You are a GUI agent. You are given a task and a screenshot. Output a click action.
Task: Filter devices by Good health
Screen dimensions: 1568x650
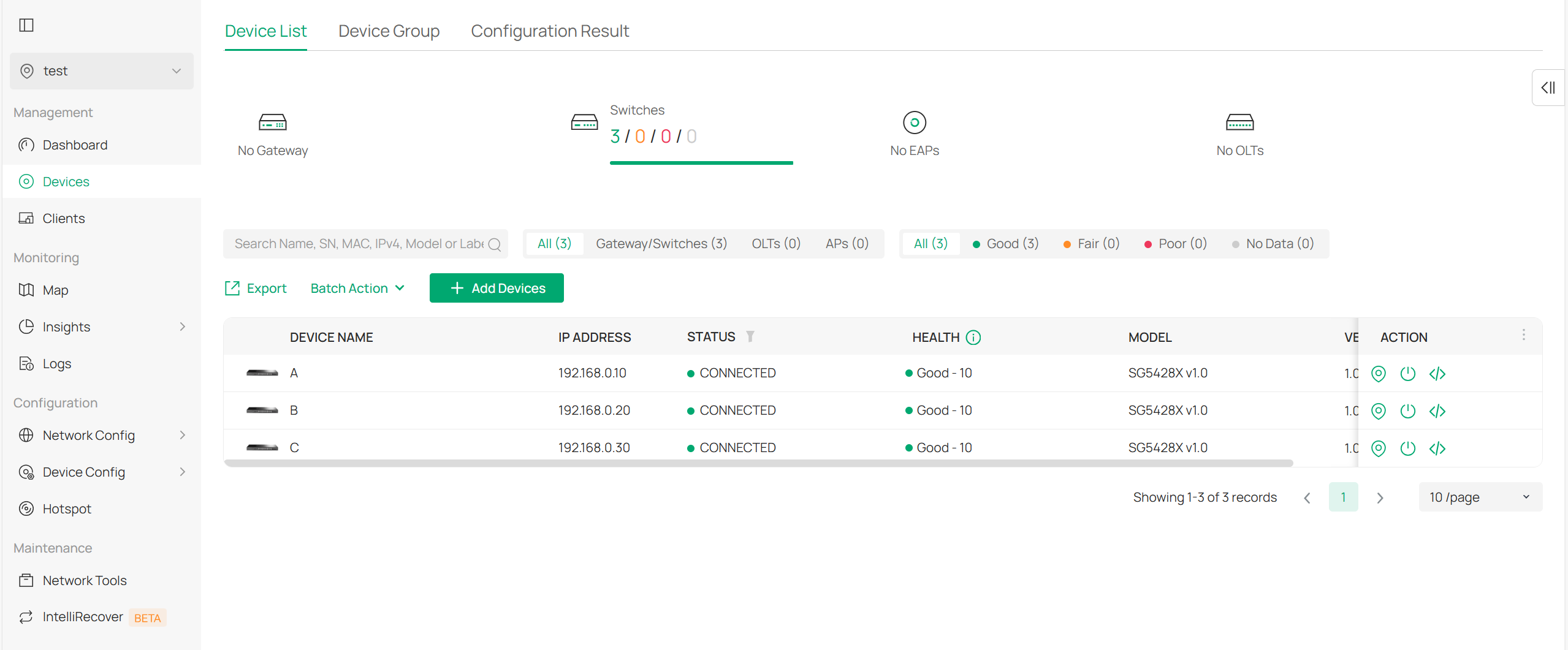pos(1006,244)
